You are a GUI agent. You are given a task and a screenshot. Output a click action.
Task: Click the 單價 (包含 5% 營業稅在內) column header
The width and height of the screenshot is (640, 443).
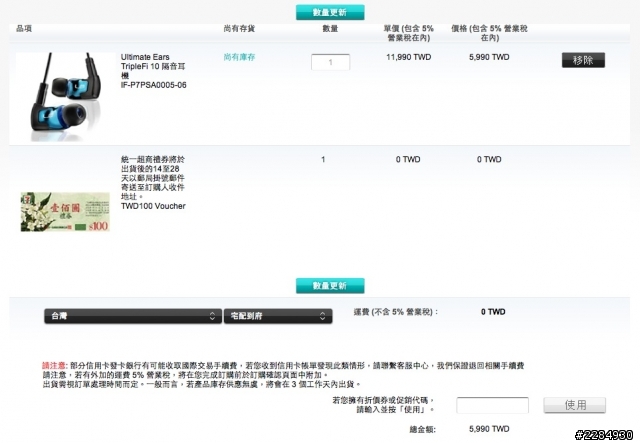point(409,33)
